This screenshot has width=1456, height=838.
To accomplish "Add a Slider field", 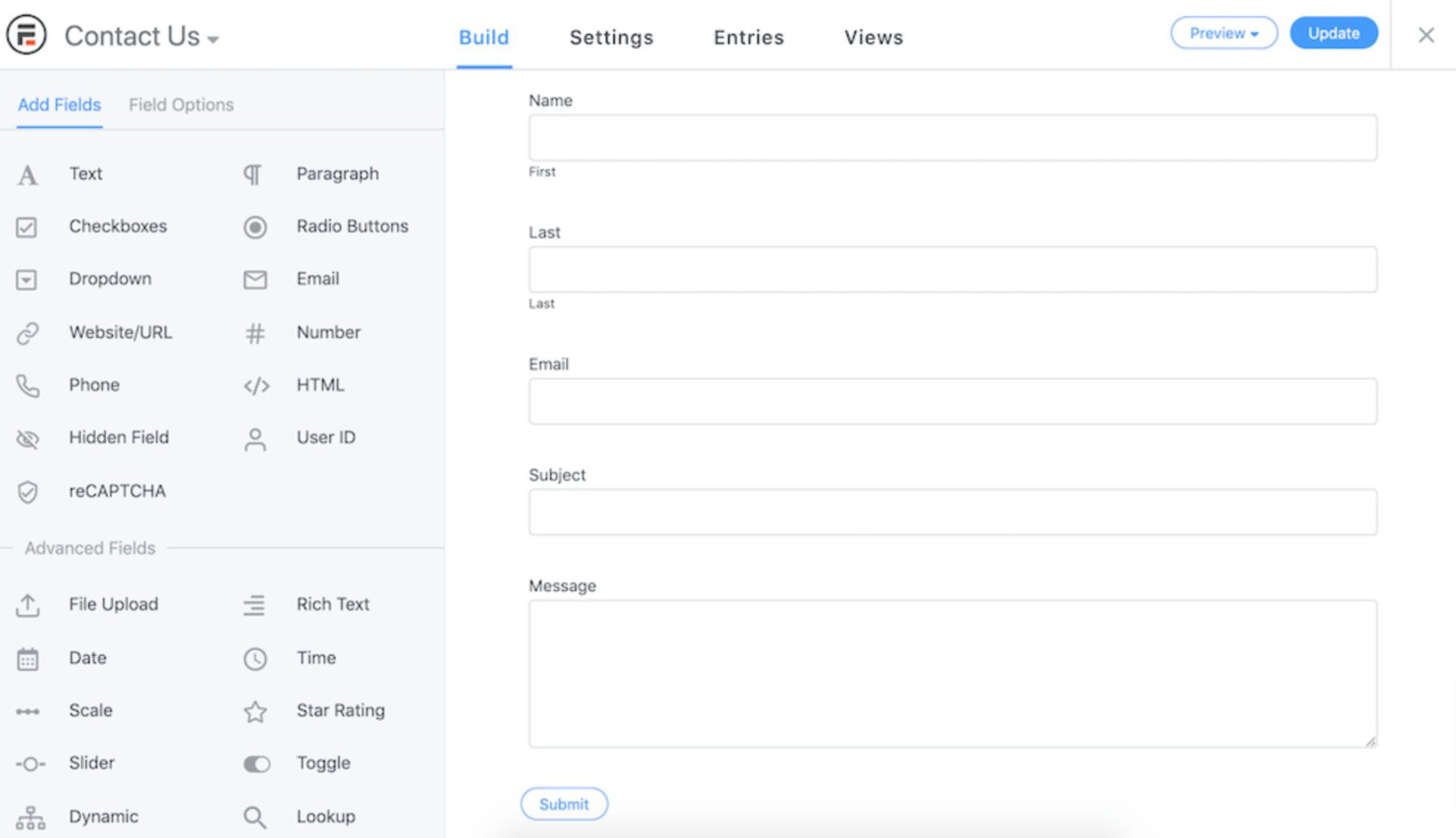I will coord(91,763).
